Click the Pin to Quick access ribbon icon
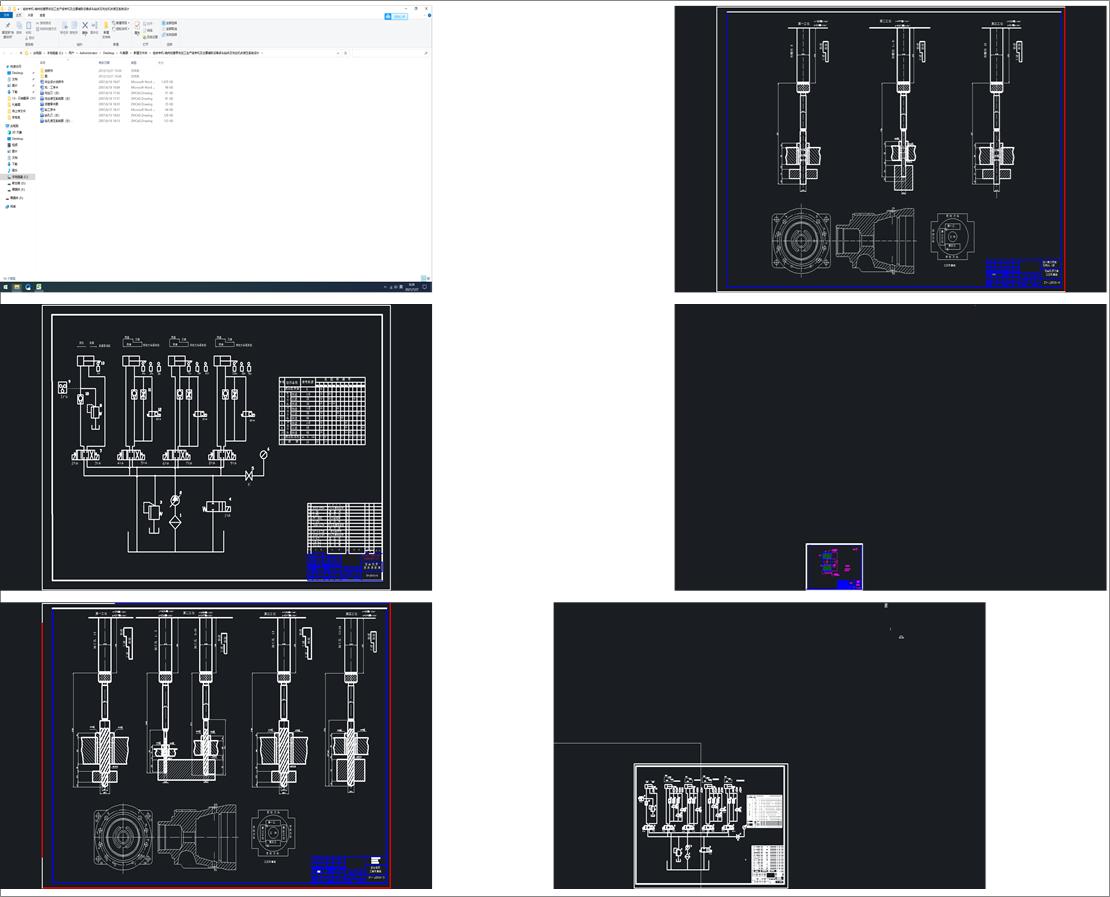The height and width of the screenshot is (897, 1110). pos(8,25)
